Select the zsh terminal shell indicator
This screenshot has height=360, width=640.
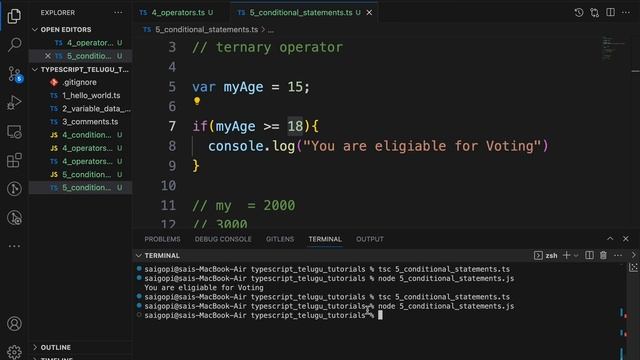tap(546, 256)
